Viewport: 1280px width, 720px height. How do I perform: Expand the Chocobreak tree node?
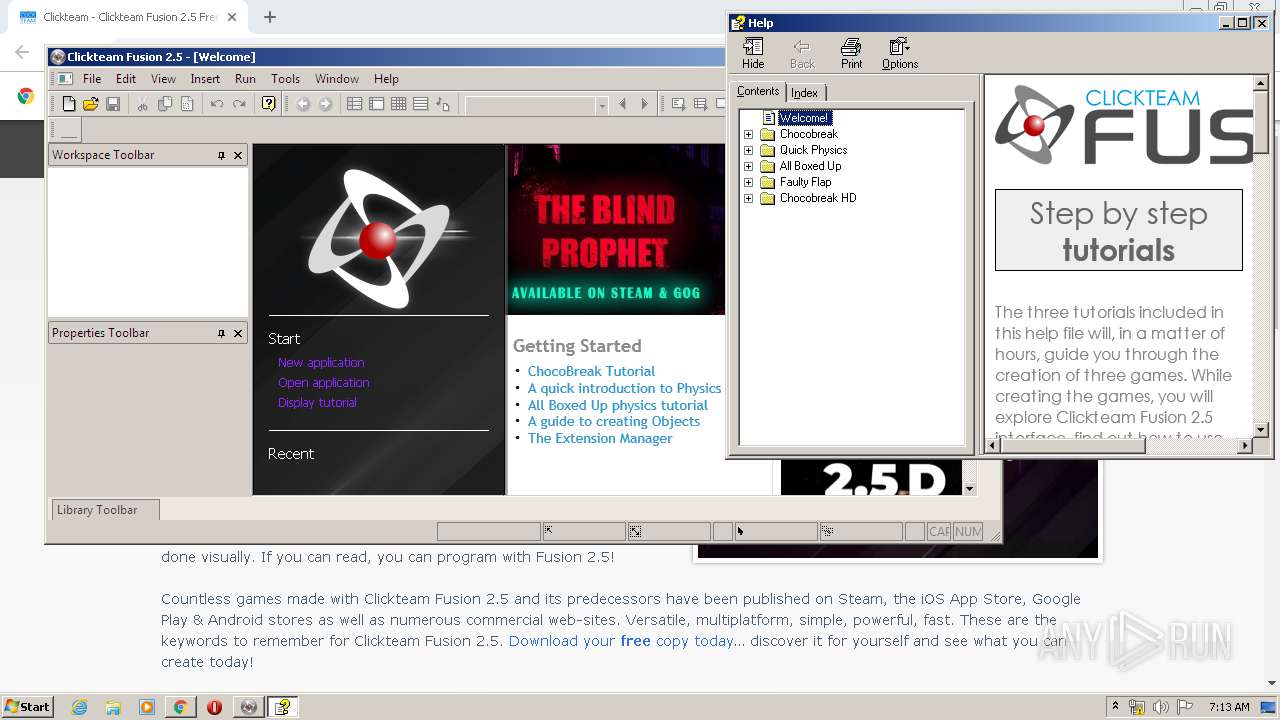click(x=748, y=134)
